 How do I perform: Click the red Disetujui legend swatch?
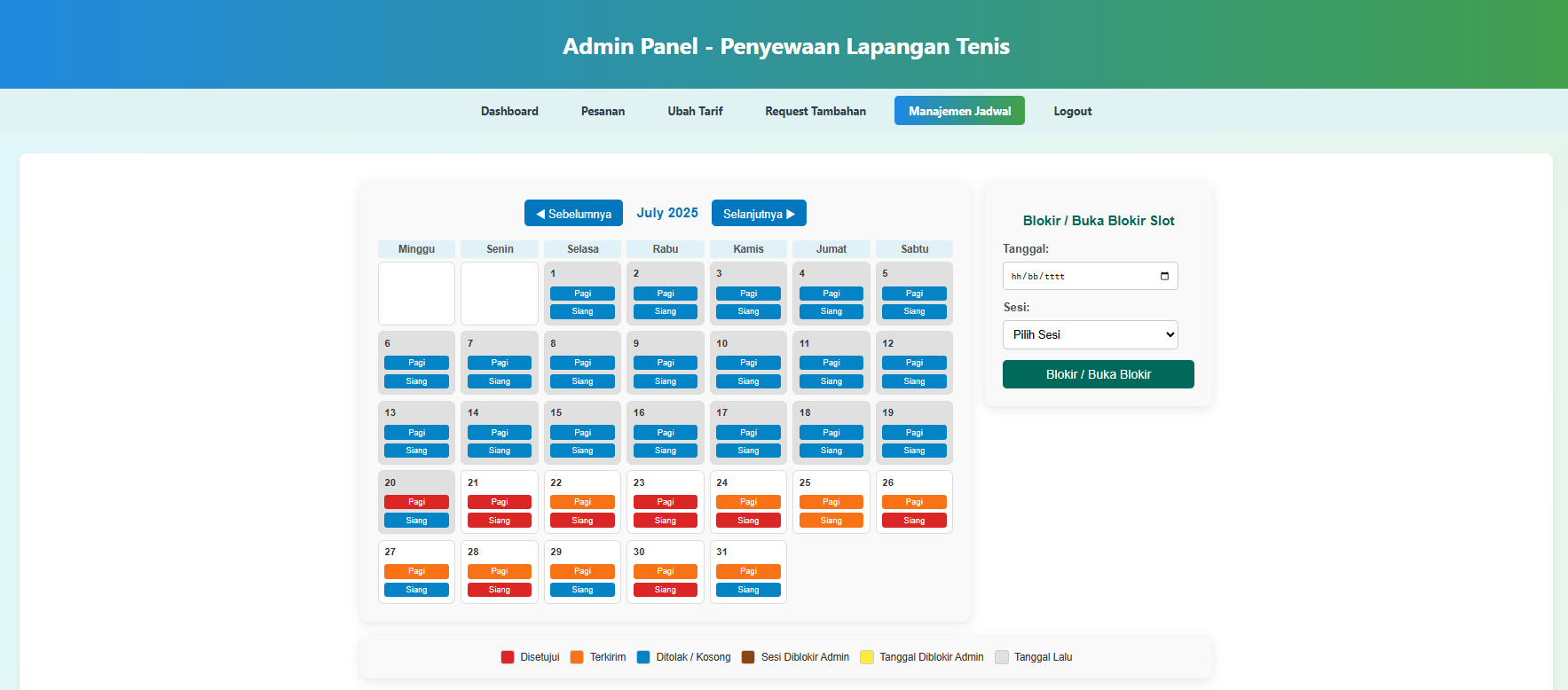508,657
